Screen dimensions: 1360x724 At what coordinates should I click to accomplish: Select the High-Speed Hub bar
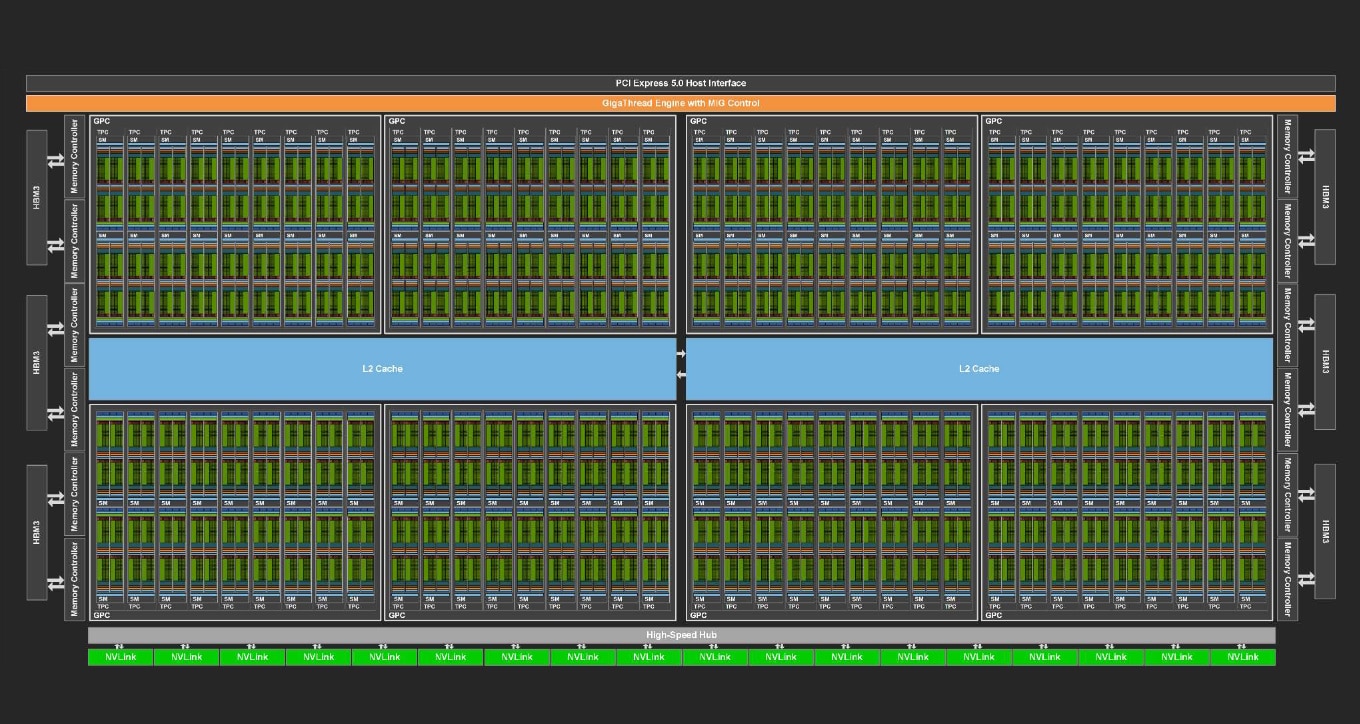(681, 635)
